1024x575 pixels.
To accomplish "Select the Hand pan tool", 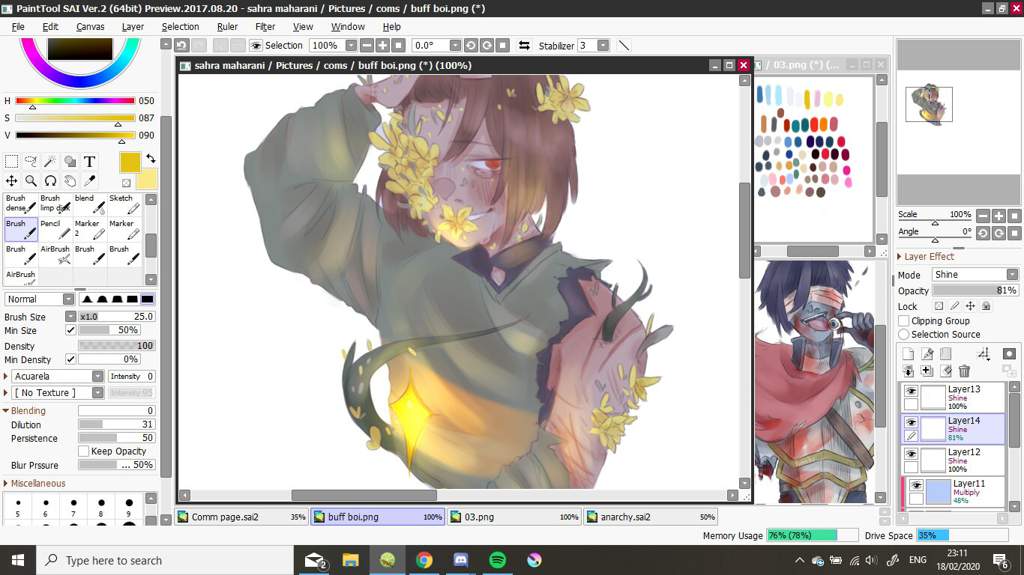I will coord(70,180).
